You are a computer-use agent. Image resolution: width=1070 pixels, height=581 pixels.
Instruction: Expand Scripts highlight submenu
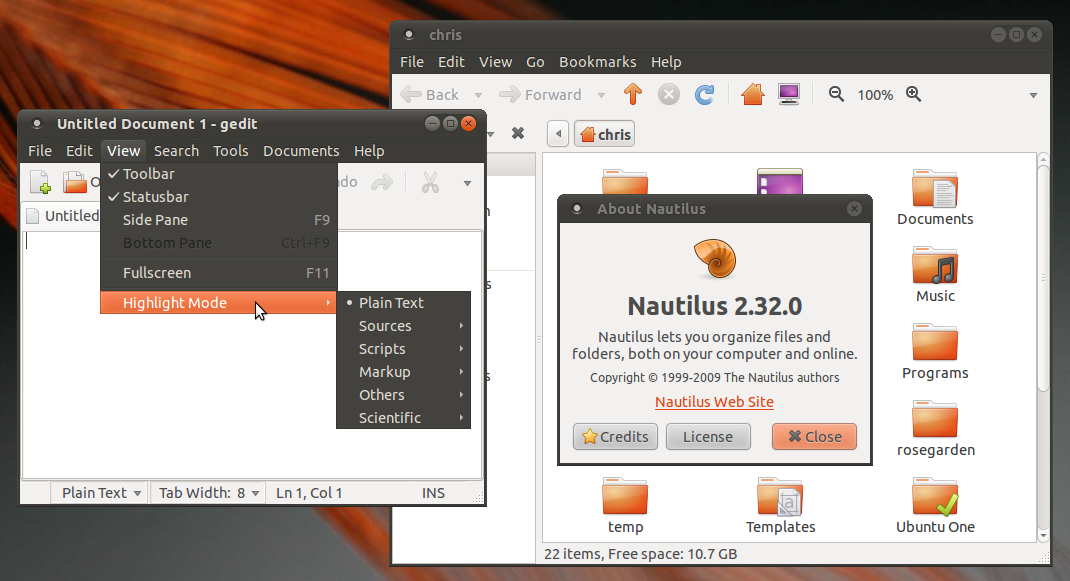[x=403, y=349]
